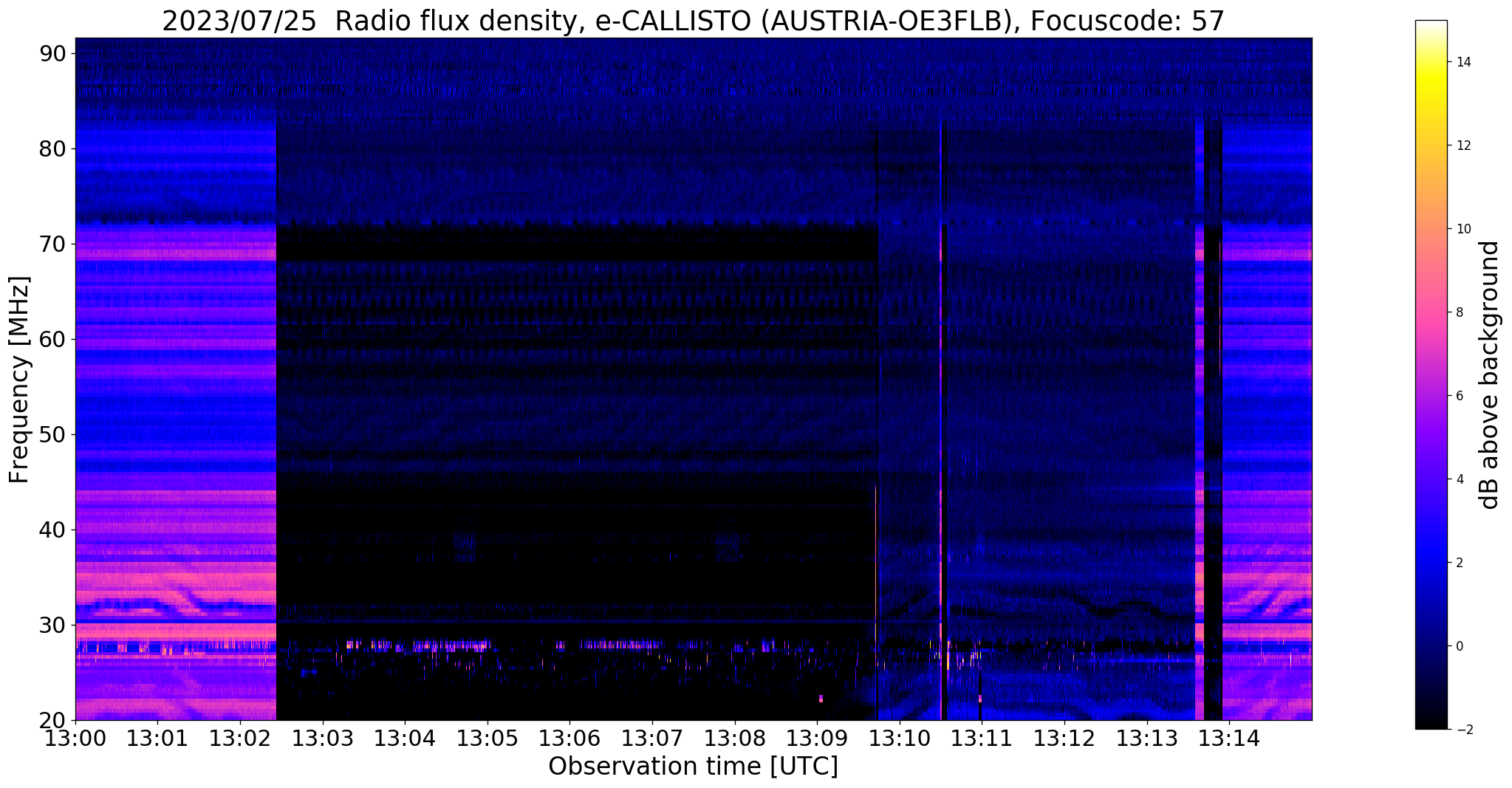The image size is (1512, 788).
Task: Click the 20 MHz frequency tick label
Action: pyautogui.click(x=53, y=720)
